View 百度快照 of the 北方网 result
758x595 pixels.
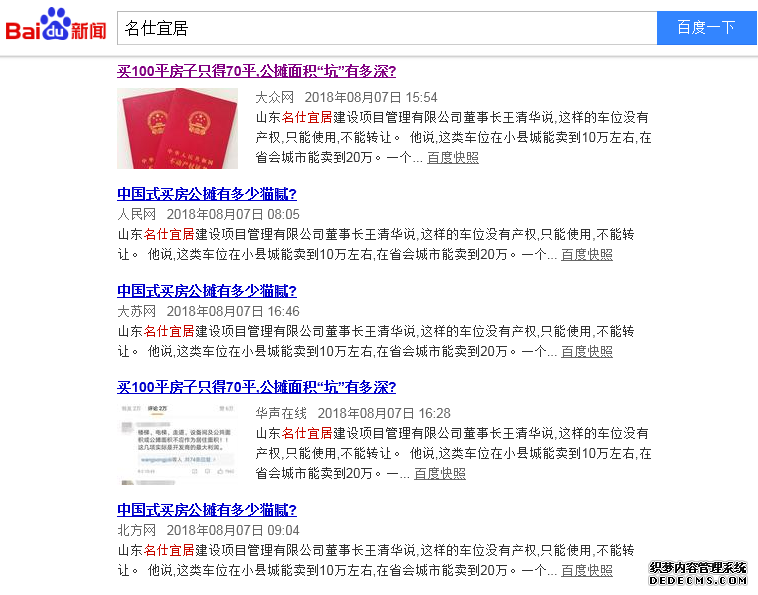[x=587, y=571]
